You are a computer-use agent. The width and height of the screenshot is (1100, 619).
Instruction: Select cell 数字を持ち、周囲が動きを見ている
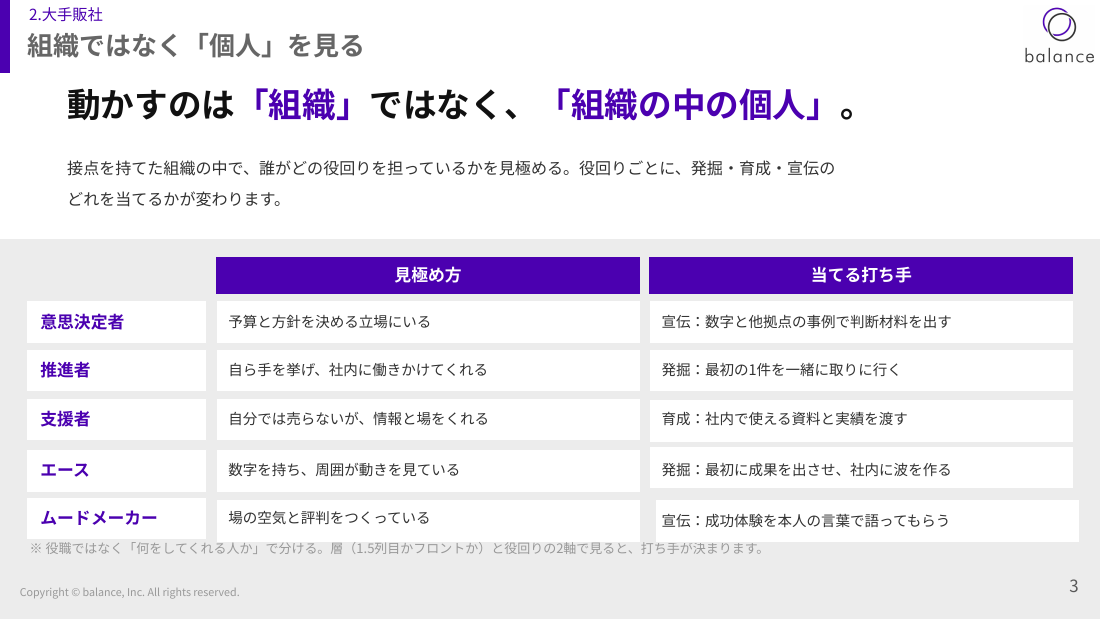[x=428, y=470]
